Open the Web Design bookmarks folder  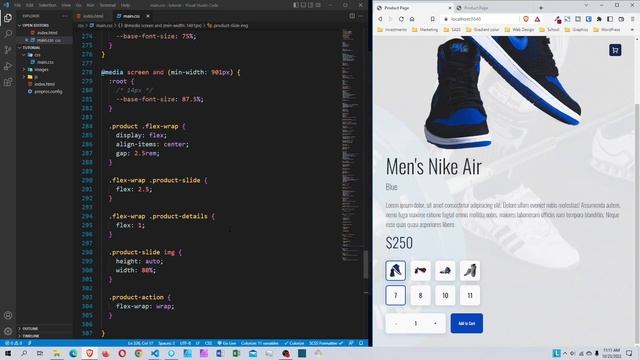[x=519, y=29]
